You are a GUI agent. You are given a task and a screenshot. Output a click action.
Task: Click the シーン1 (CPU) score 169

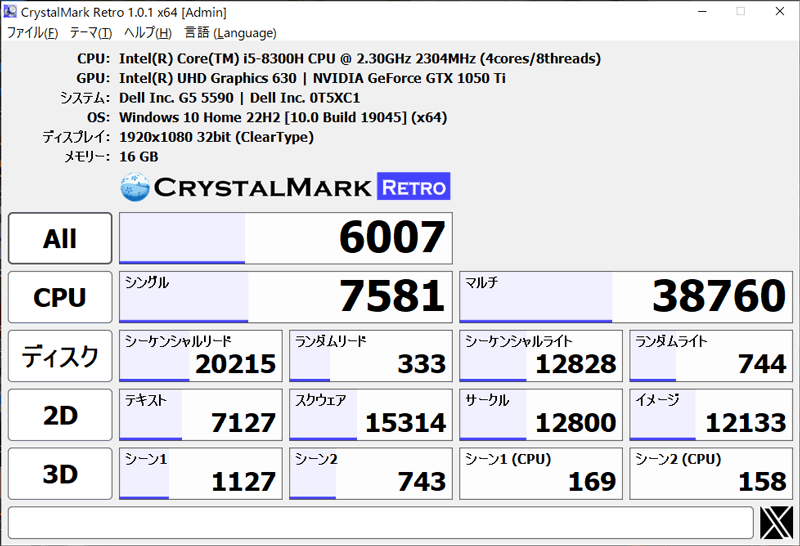pyautogui.click(x=541, y=474)
